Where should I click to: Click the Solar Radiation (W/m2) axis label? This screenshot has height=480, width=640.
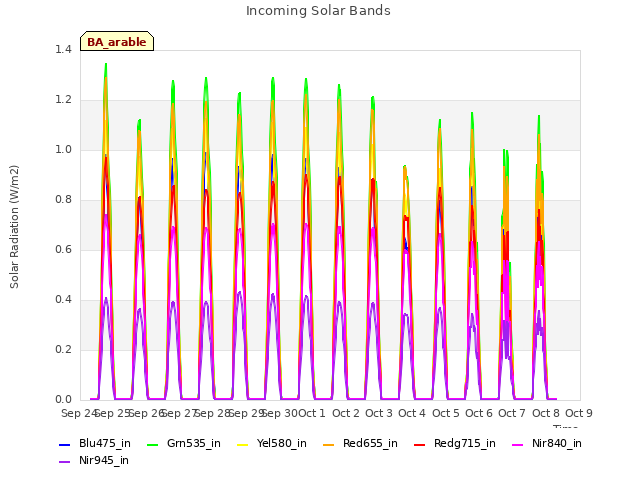pyautogui.click(x=14, y=227)
